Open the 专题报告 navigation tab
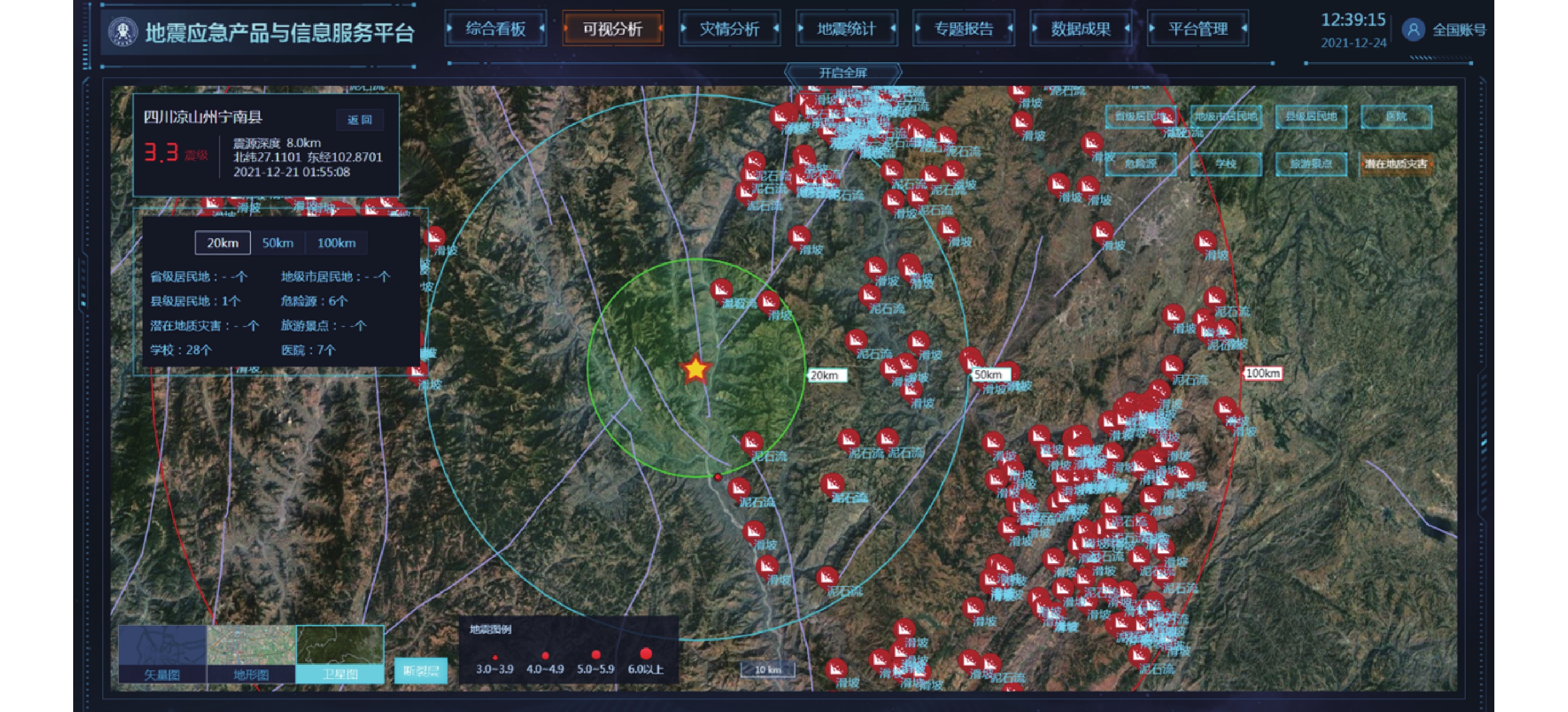 (x=964, y=28)
